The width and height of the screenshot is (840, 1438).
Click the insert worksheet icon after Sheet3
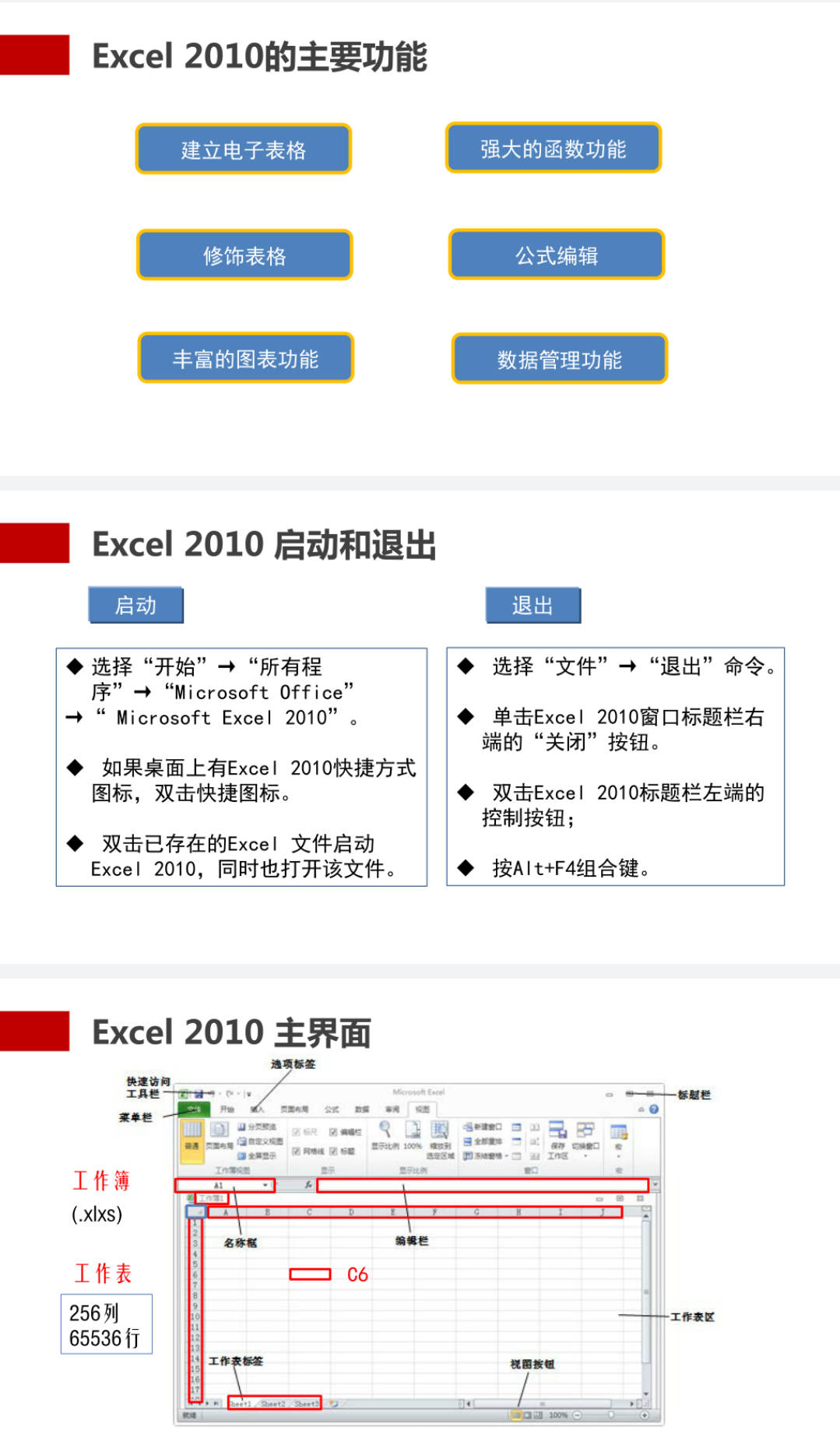334,1403
